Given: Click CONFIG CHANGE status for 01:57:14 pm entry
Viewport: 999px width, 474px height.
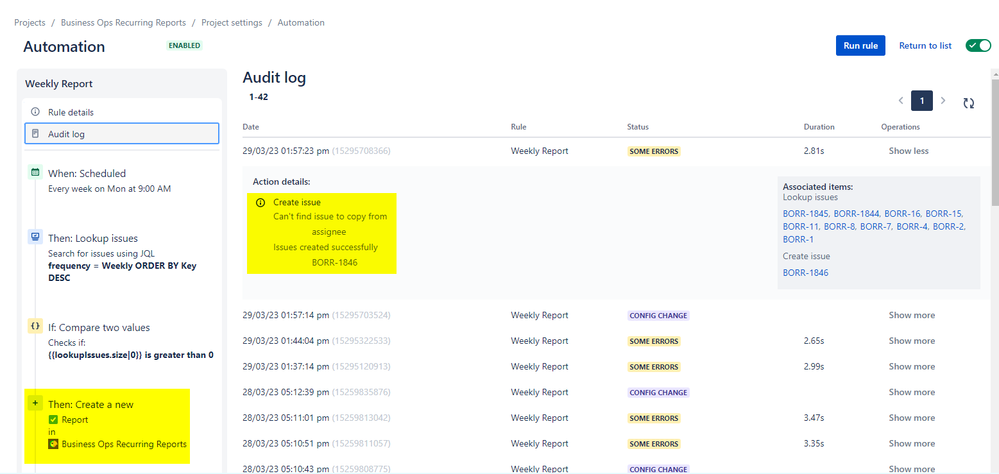Looking at the screenshot, I should pyautogui.click(x=658, y=315).
